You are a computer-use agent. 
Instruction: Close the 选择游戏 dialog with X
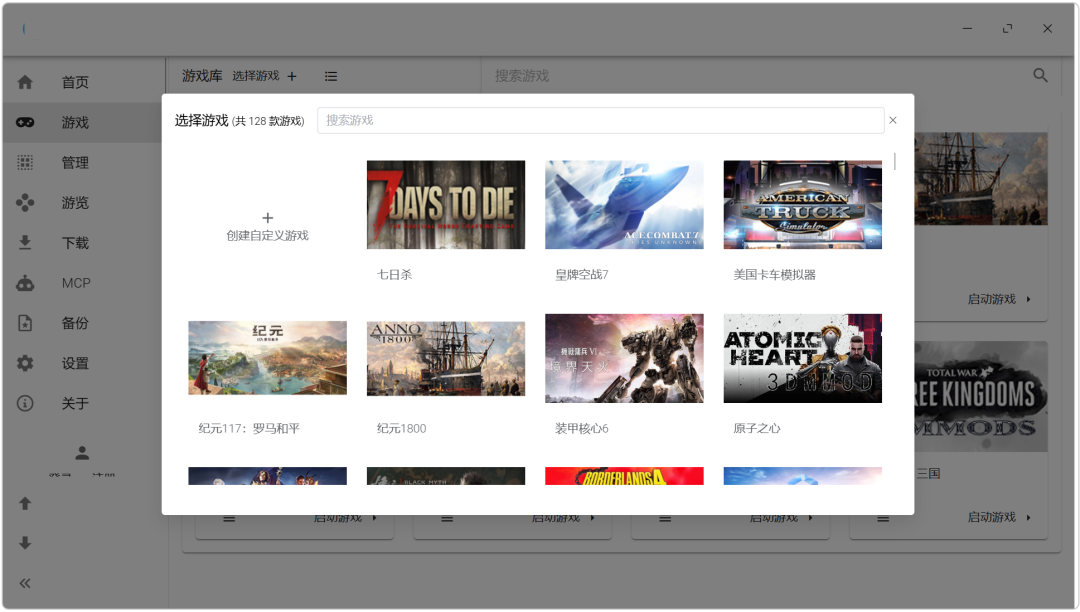click(x=893, y=120)
